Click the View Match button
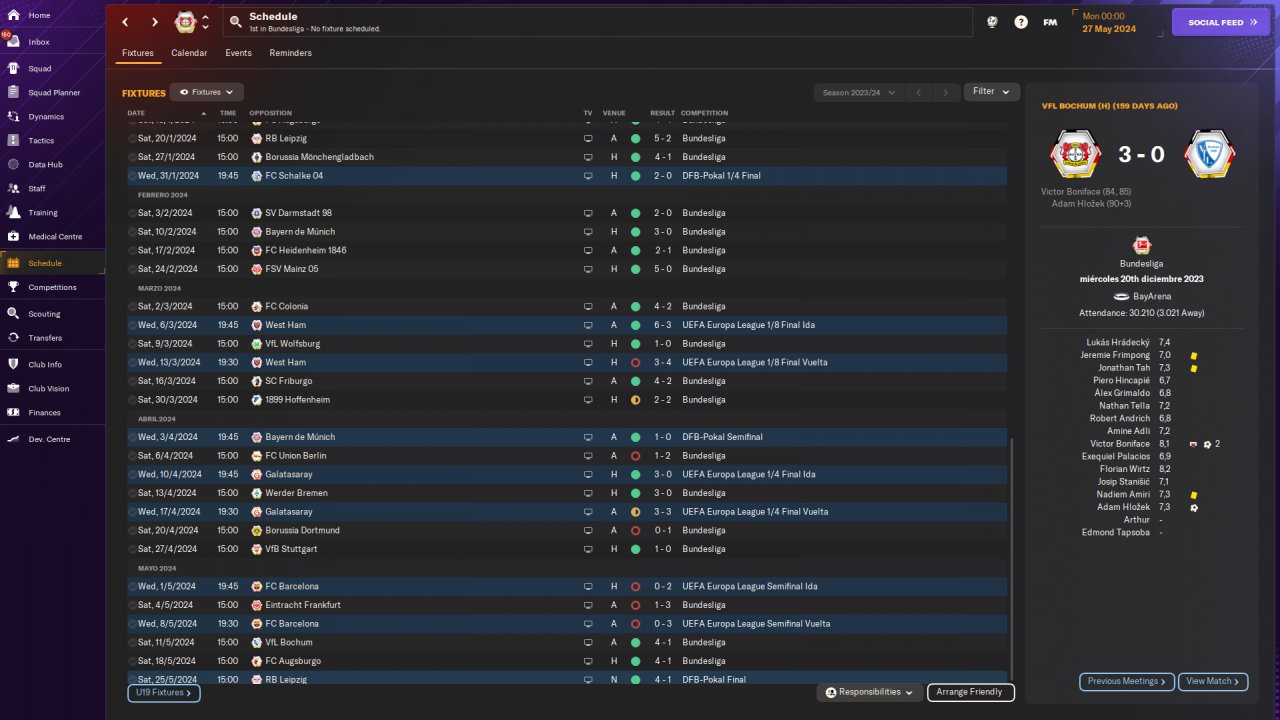The width and height of the screenshot is (1280, 720). [x=1213, y=681]
